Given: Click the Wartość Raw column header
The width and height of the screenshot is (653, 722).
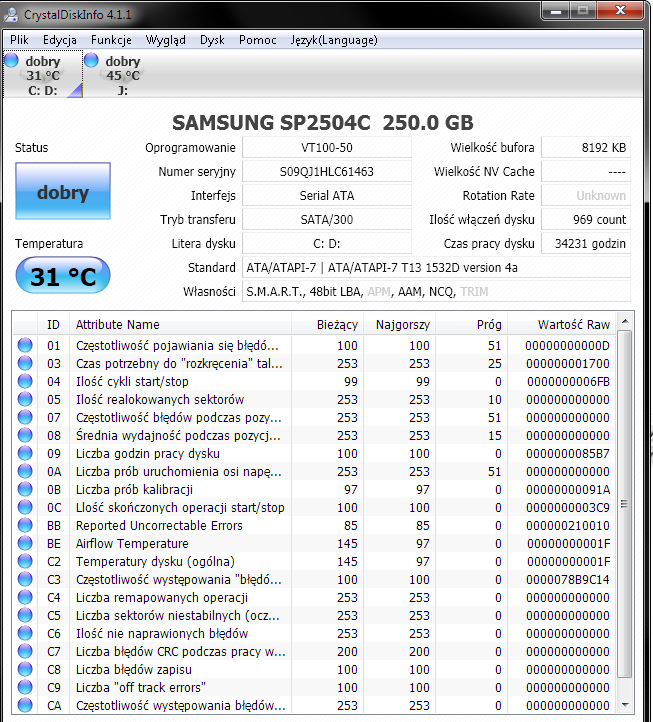Looking at the screenshot, I should (x=562, y=325).
